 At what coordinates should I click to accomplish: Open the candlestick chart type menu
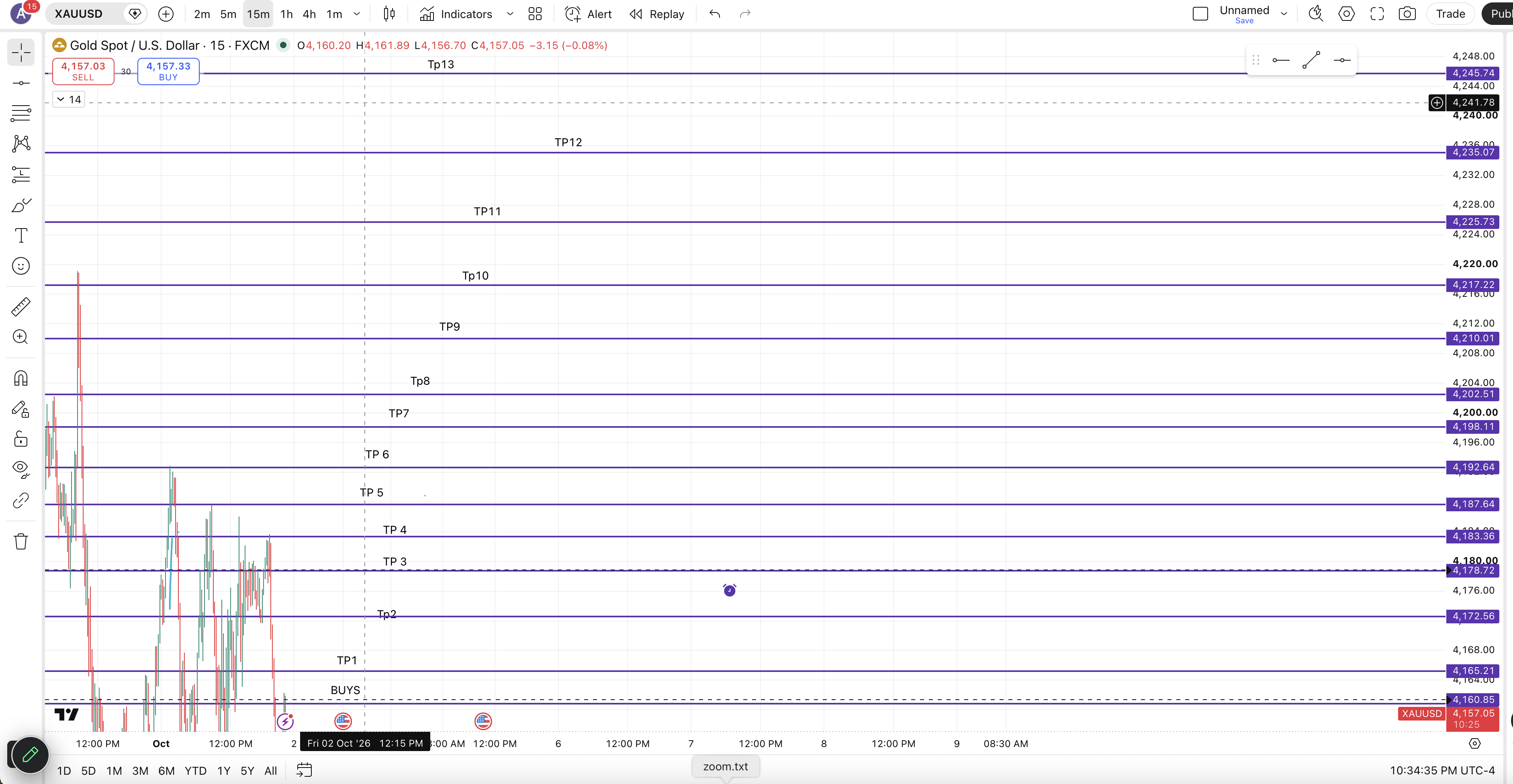tap(389, 14)
